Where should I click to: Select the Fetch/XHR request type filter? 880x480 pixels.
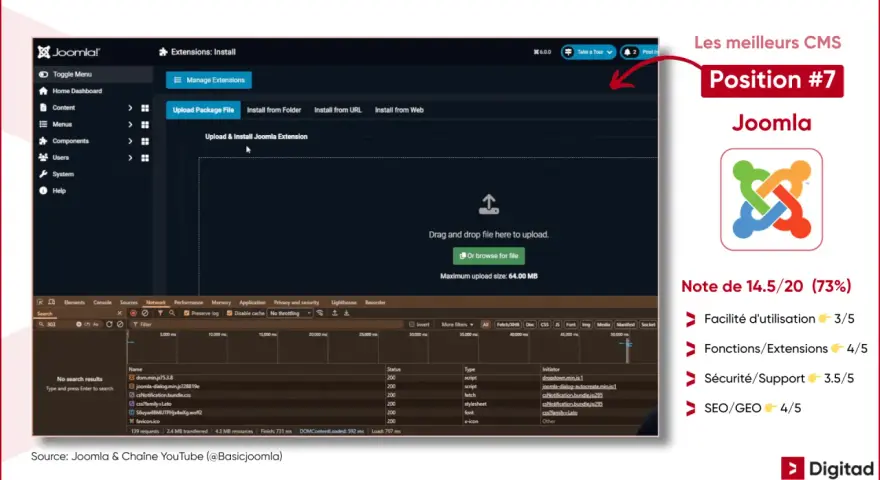click(508, 324)
